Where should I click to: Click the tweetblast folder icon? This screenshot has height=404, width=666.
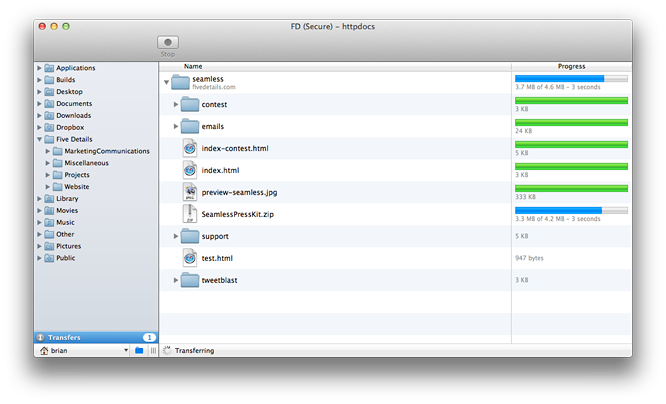(x=189, y=280)
